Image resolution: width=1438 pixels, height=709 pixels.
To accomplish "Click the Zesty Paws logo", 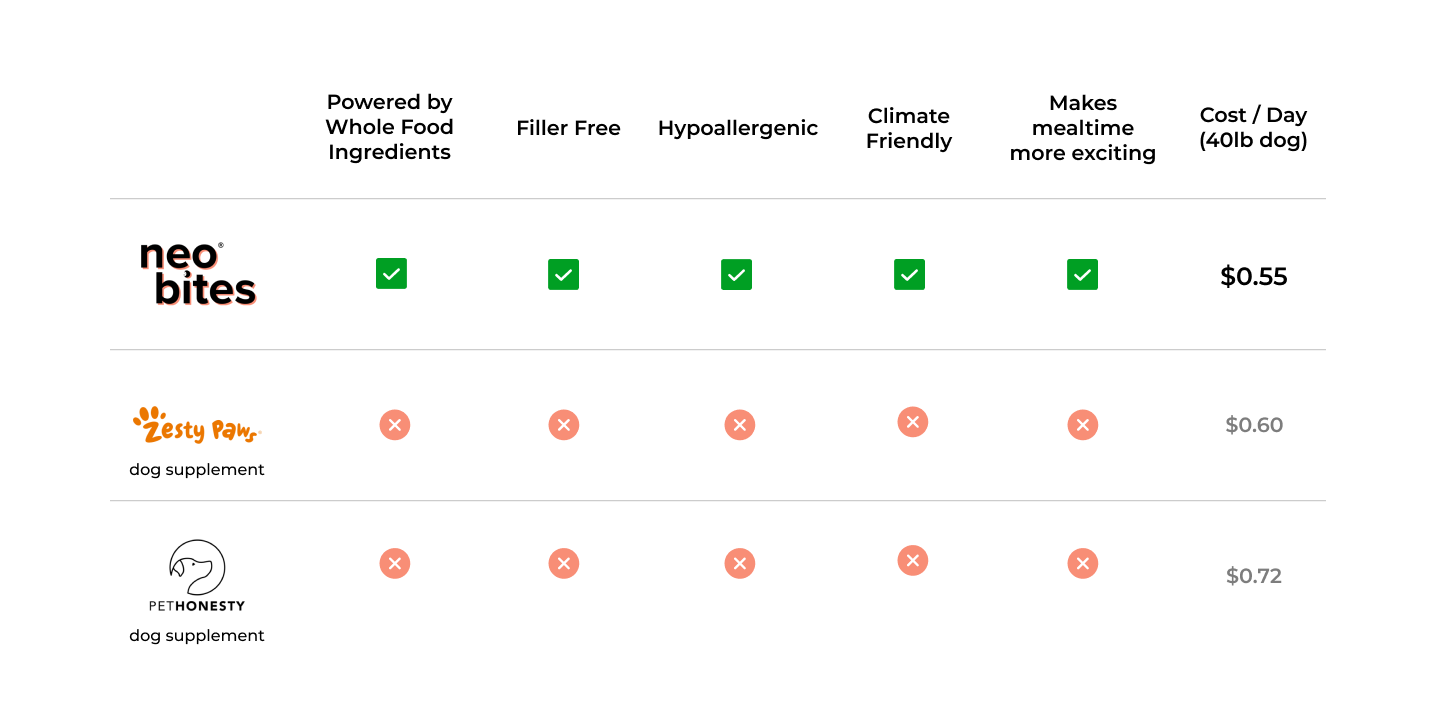I will tap(196, 425).
